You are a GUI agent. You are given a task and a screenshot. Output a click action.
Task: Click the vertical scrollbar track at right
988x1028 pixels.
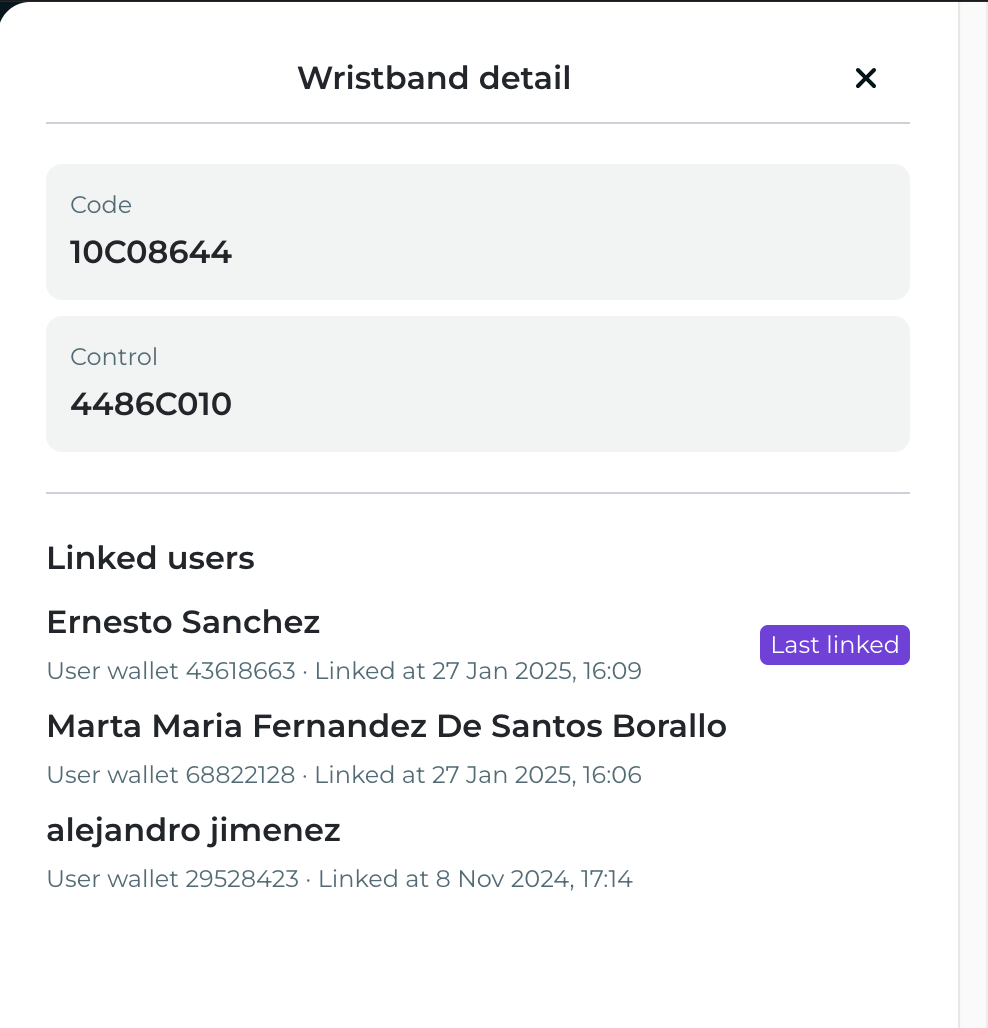click(x=973, y=514)
